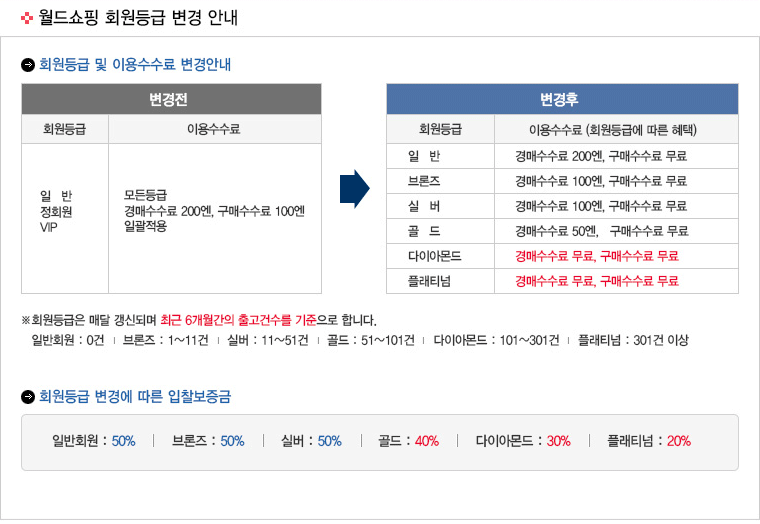This screenshot has height=524, width=760.
Task: Select the blue 변경후 table header
Action: 562,100
